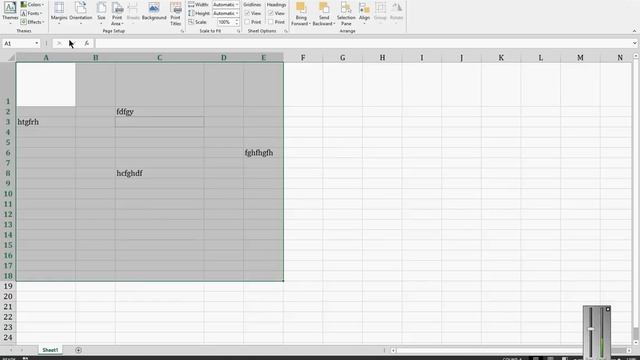Select cell containing hcfghdf
The height and width of the screenshot is (360, 640).
pos(160,173)
